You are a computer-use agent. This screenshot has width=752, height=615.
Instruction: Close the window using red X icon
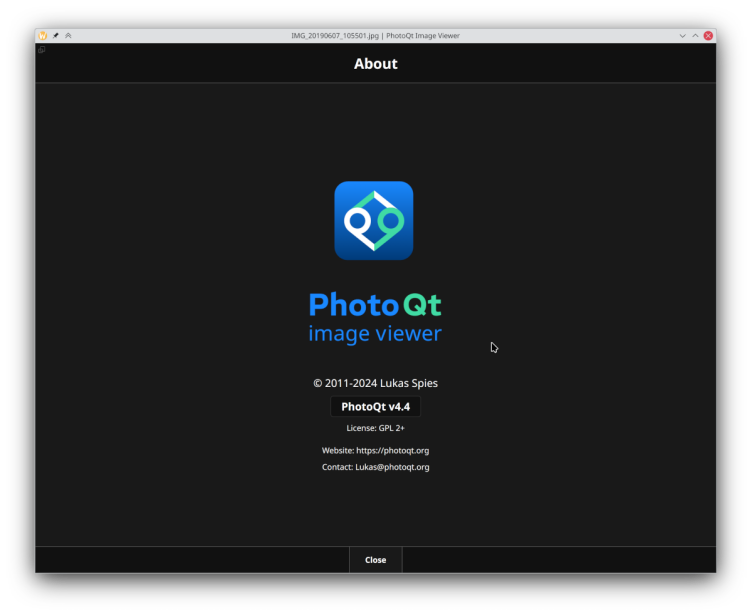pos(709,35)
